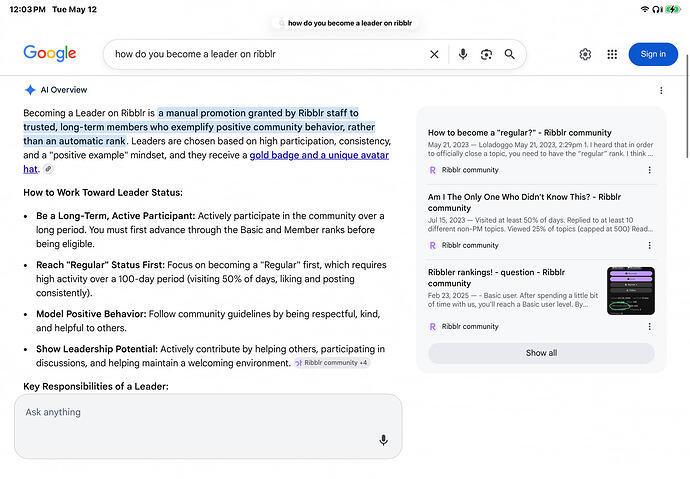
Task: Click the Wi-Fi status icon
Action: coord(645,9)
